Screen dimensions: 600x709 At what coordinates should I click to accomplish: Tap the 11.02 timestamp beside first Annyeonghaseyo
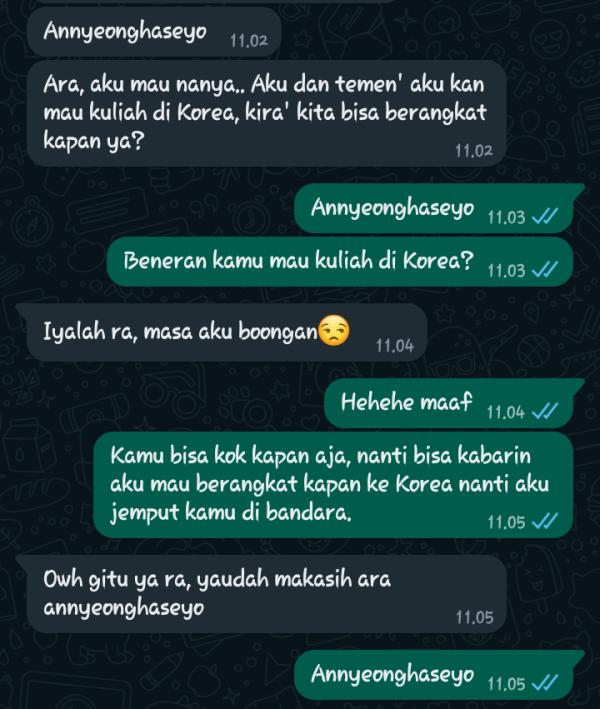click(249, 41)
